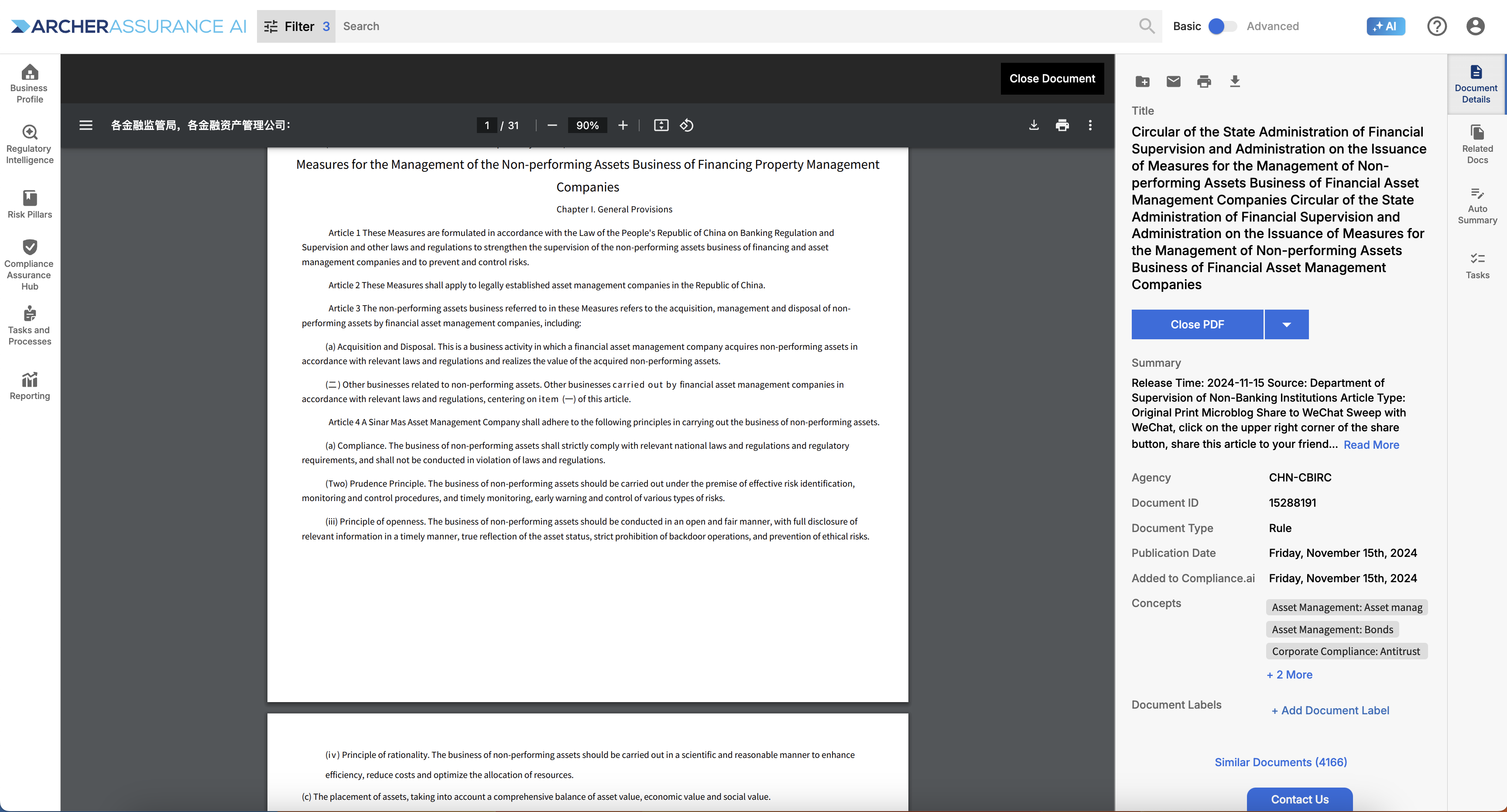
Task: Click the Document Type value Rule
Action: [1279, 528]
